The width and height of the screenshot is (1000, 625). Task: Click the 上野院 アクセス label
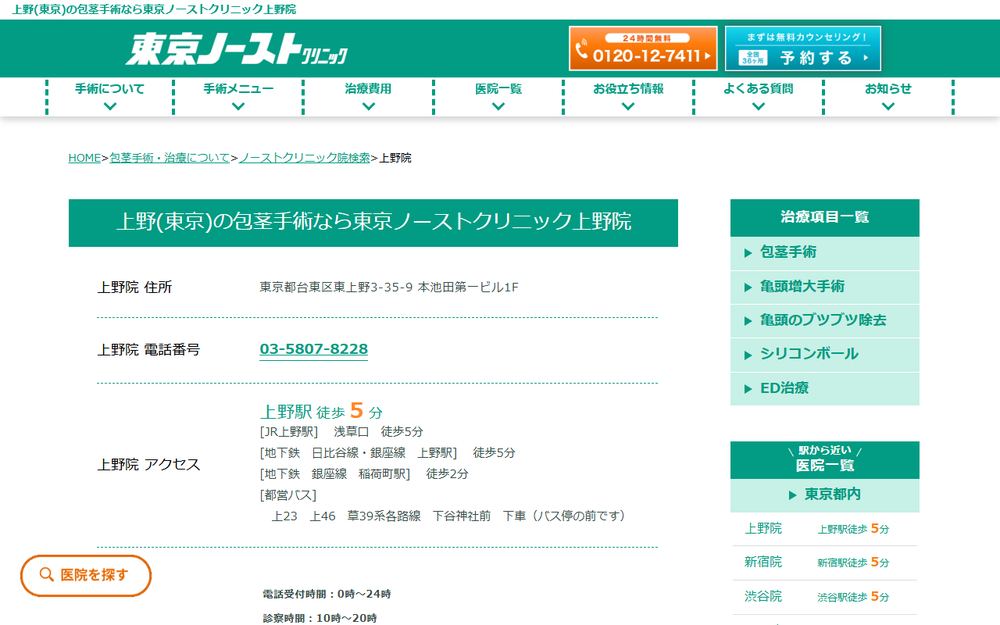[149, 464]
